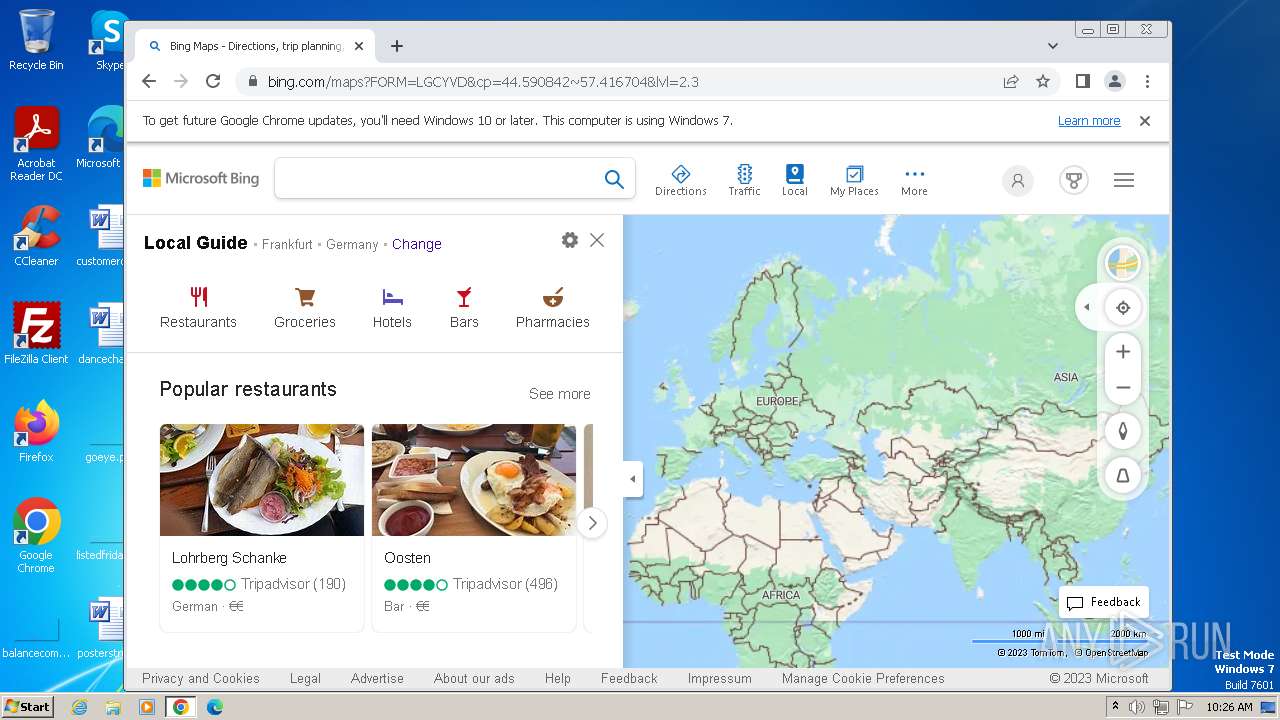Click the search magnifier icon
This screenshot has width=1280, height=720.
pyautogui.click(x=614, y=179)
